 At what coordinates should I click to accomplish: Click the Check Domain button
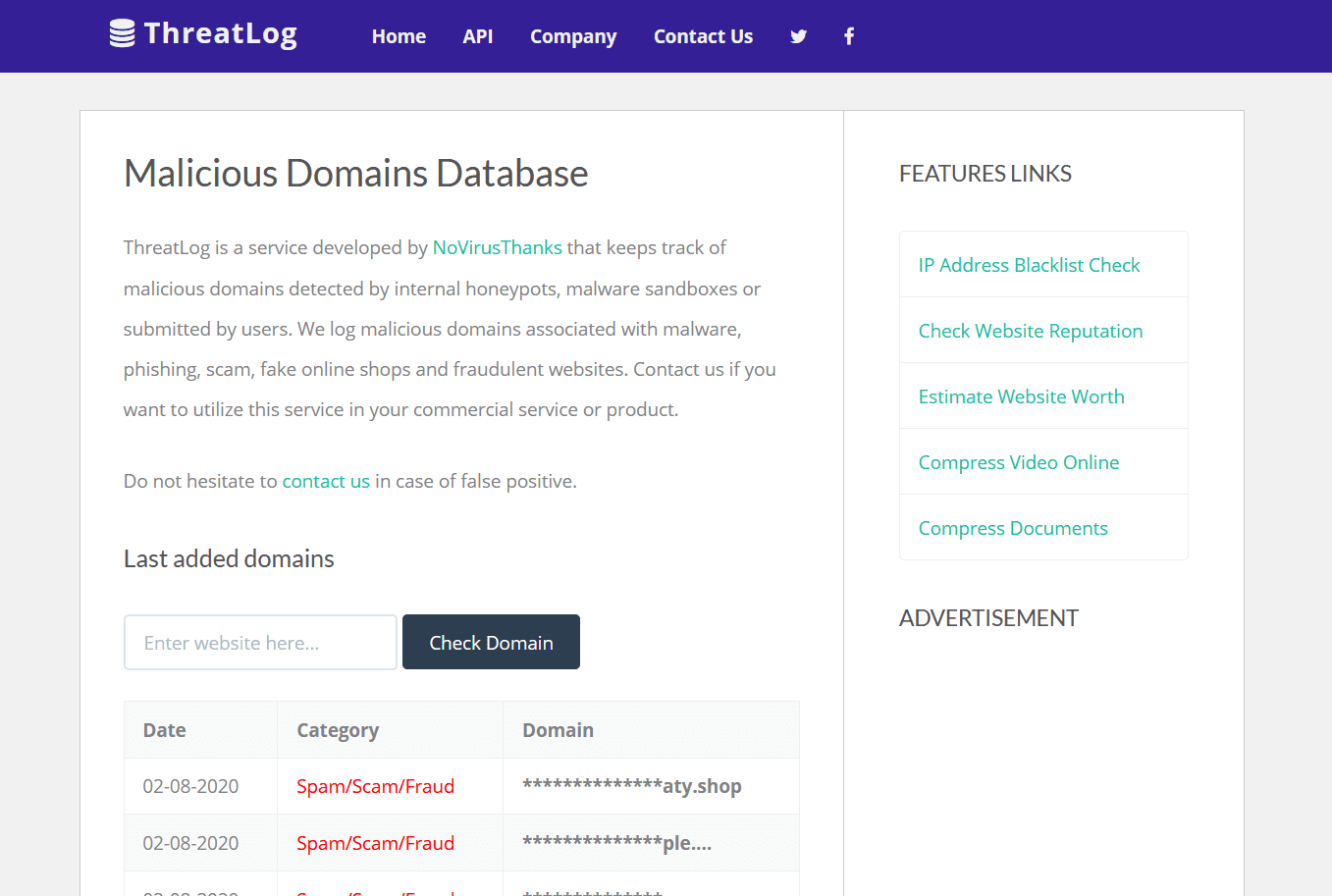point(491,642)
